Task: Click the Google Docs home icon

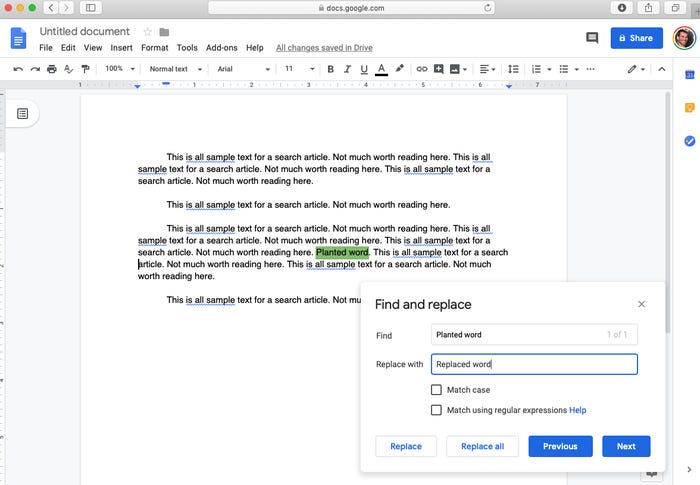Action: pyautogui.click(x=18, y=38)
